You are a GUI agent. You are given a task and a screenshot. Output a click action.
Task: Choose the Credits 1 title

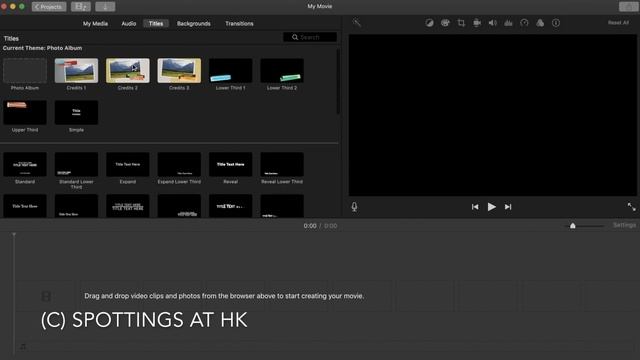pos(76,71)
